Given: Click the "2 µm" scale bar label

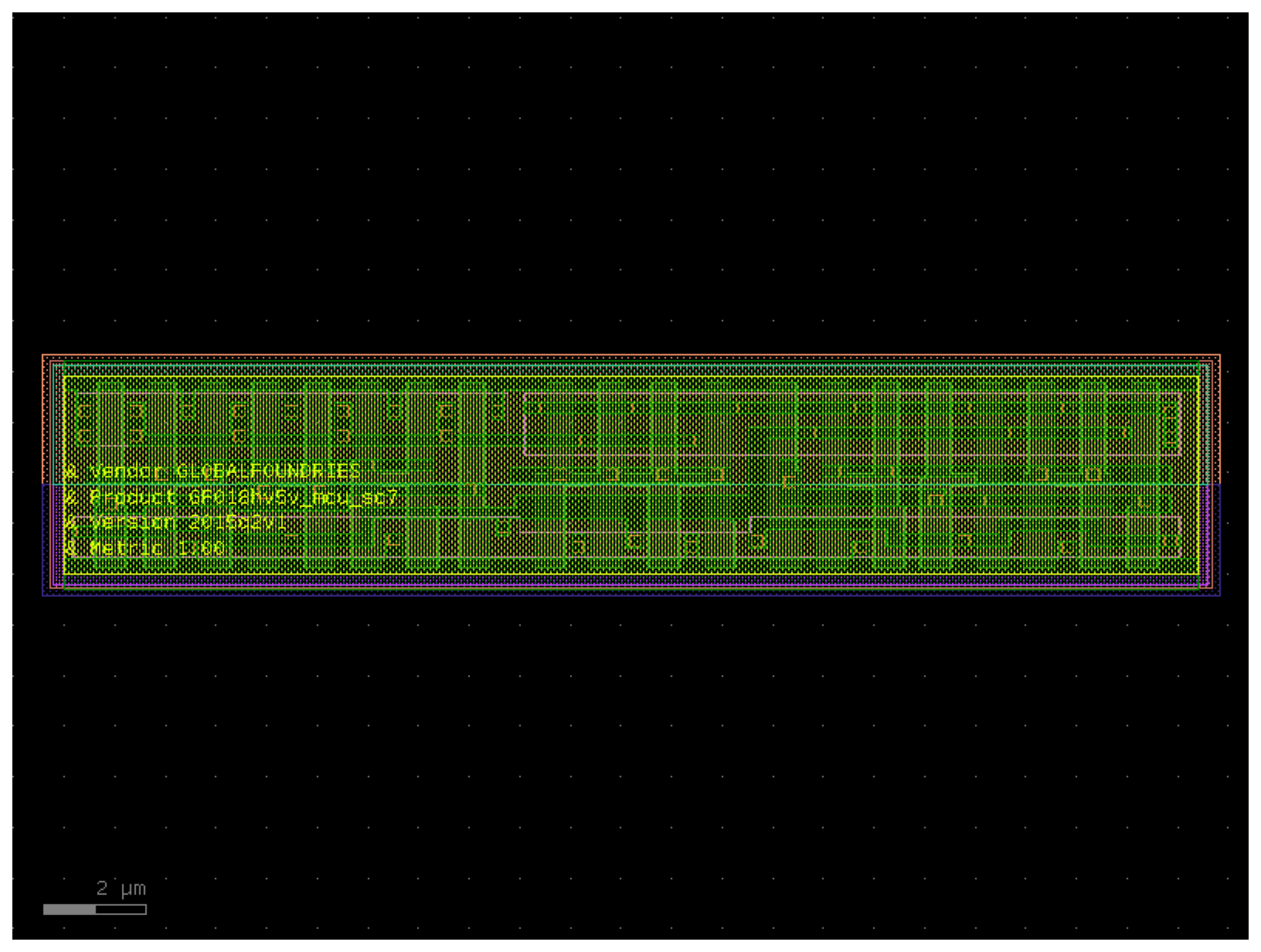Looking at the screenshot, I should tap(121, 889).
